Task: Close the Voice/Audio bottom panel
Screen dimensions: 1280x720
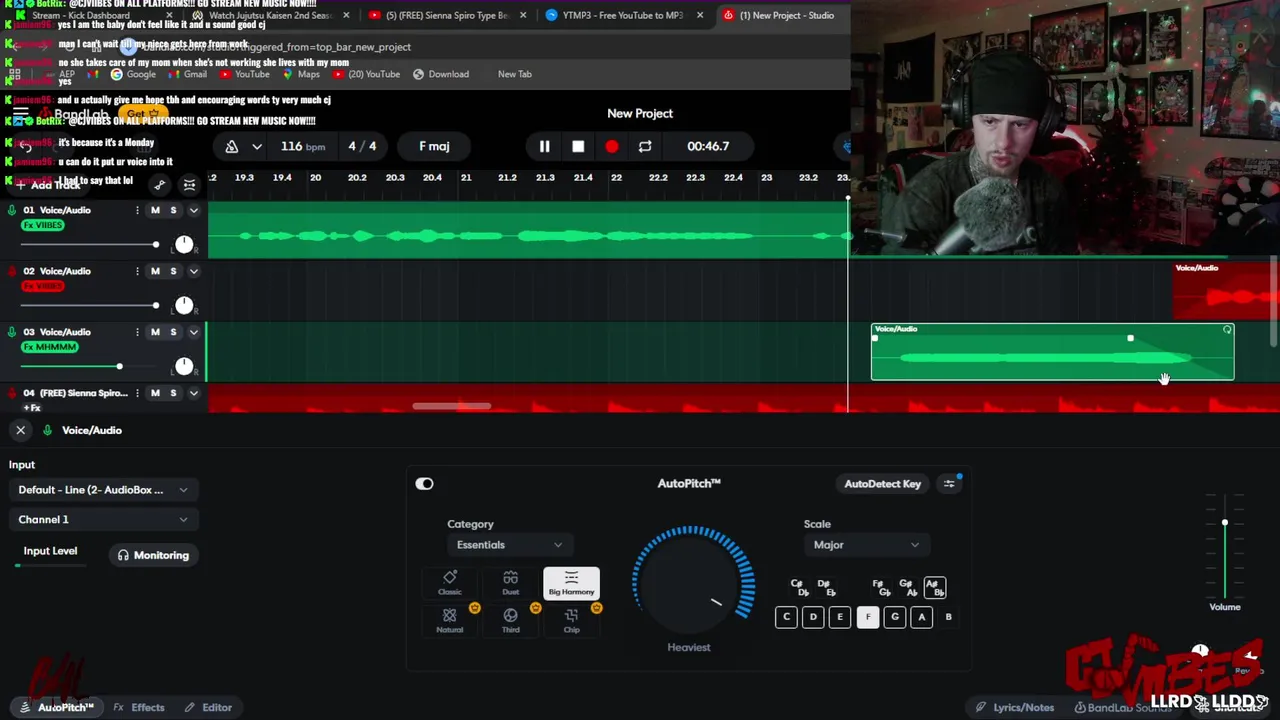Action: (20, 430)
